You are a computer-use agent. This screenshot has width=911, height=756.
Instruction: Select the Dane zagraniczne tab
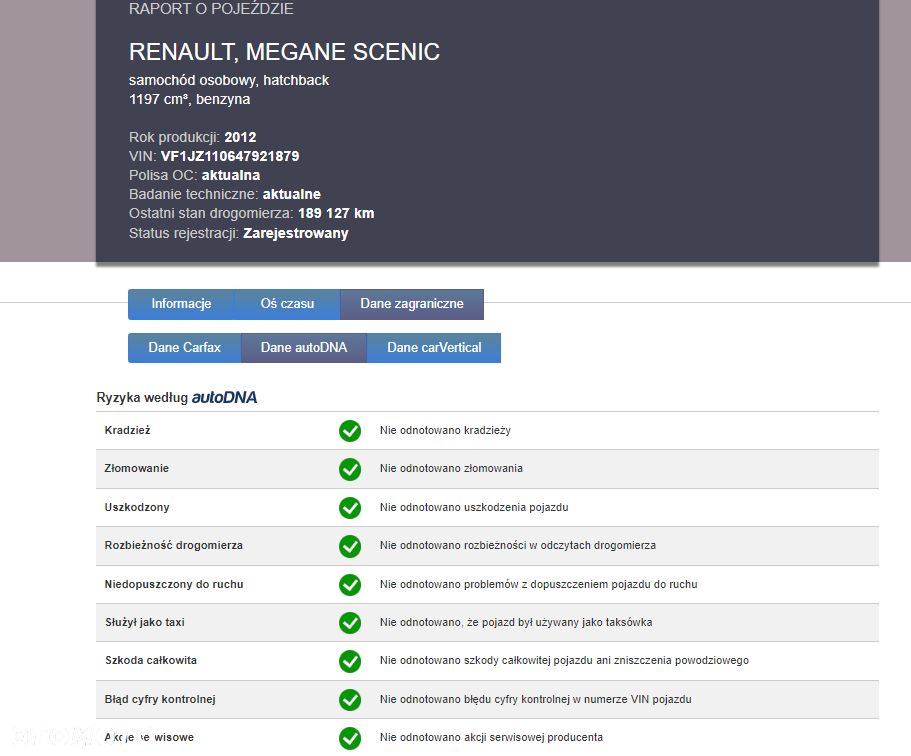pyautogui.click(x=411, y=304)
